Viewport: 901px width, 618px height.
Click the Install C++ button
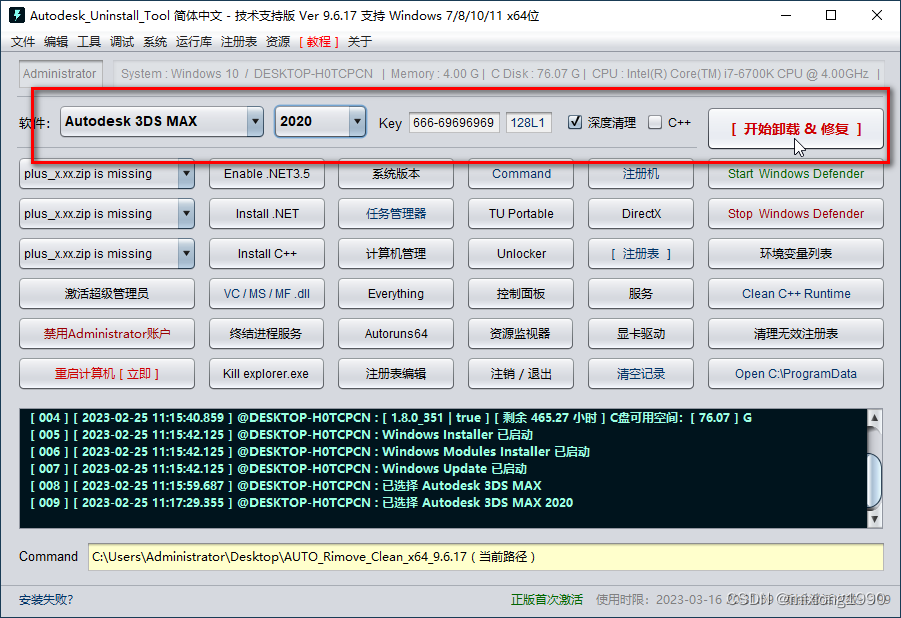267,254
